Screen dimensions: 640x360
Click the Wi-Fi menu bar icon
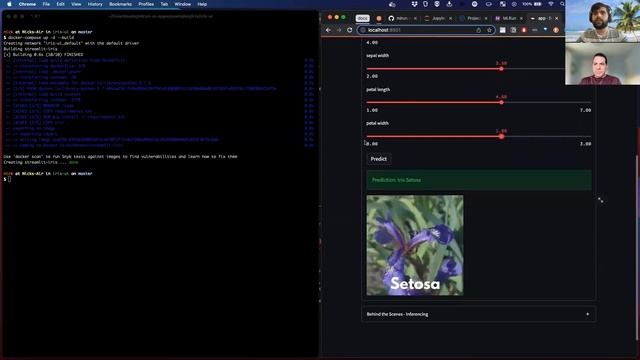pyautogui.click(x=551, y=4)
